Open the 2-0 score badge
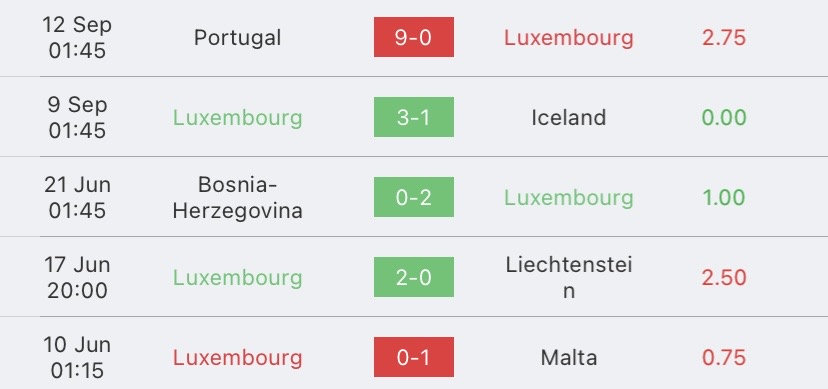The width and height of the screenshot is (828, 389). coord(413,277)
